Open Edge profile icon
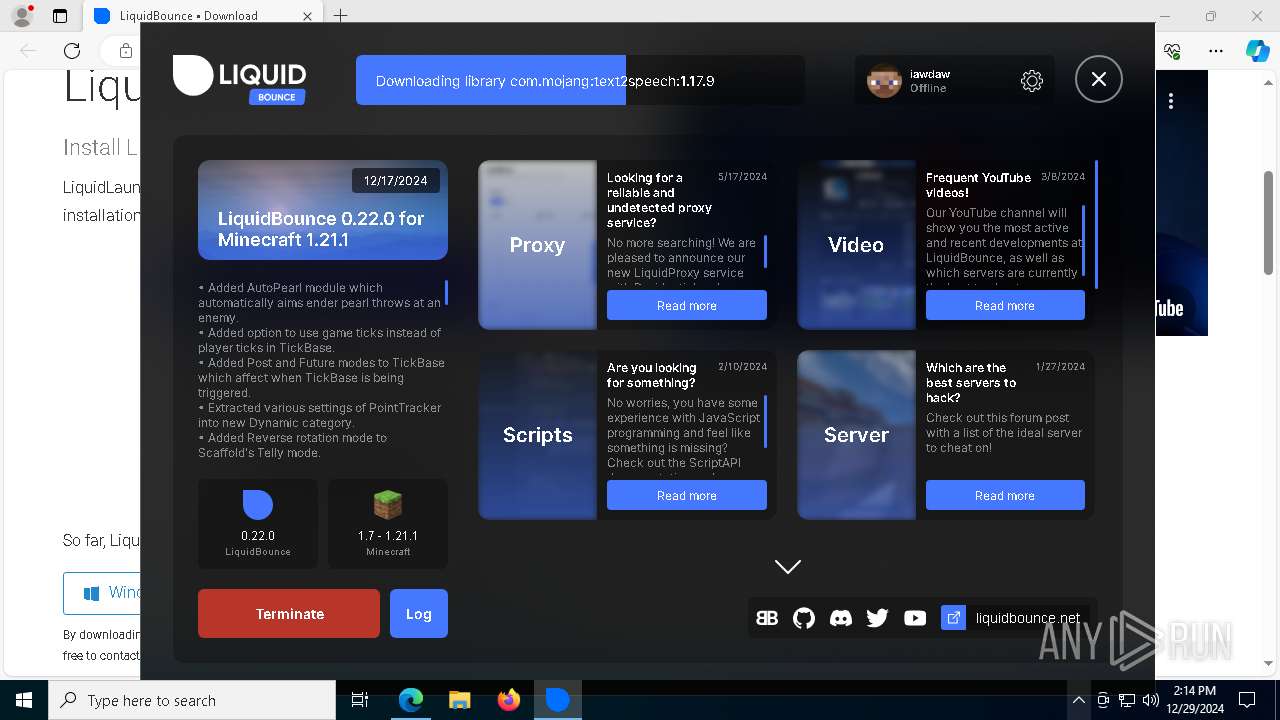The width and height of the screenshot is (1280, 720). click(22, 16)
